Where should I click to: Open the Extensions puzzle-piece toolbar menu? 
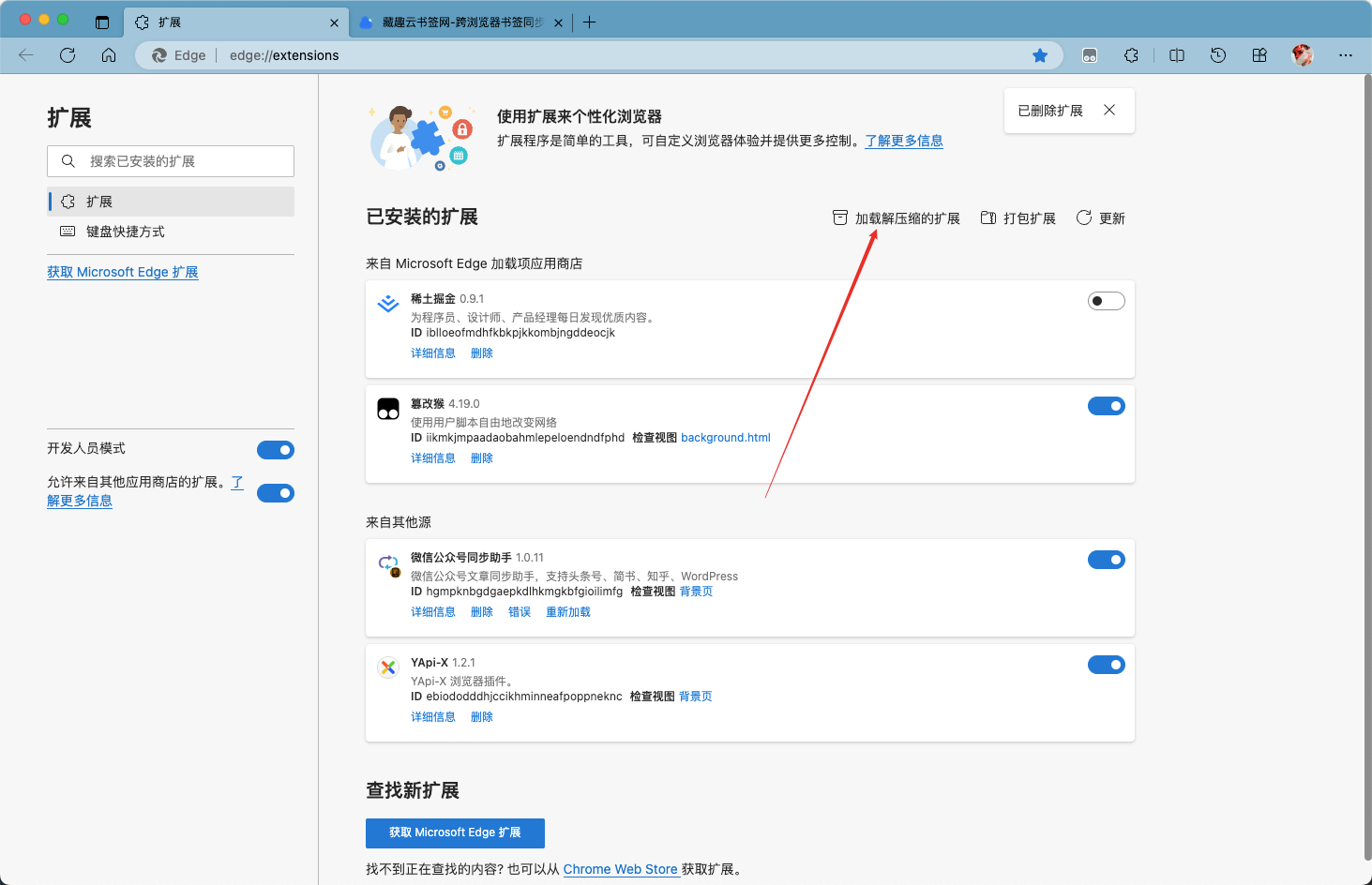pyautogui.click(x=1131, y=55)
